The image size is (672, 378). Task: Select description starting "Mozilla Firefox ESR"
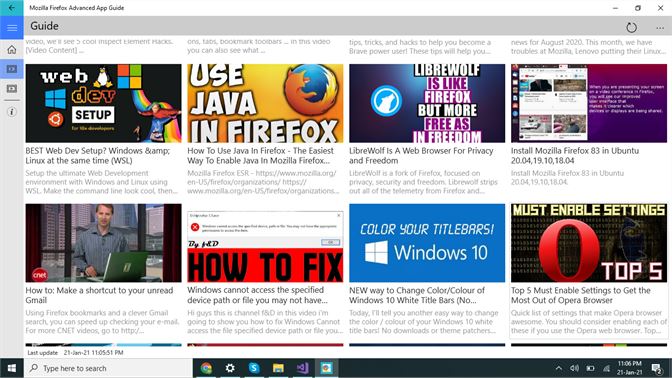point(263,182)
